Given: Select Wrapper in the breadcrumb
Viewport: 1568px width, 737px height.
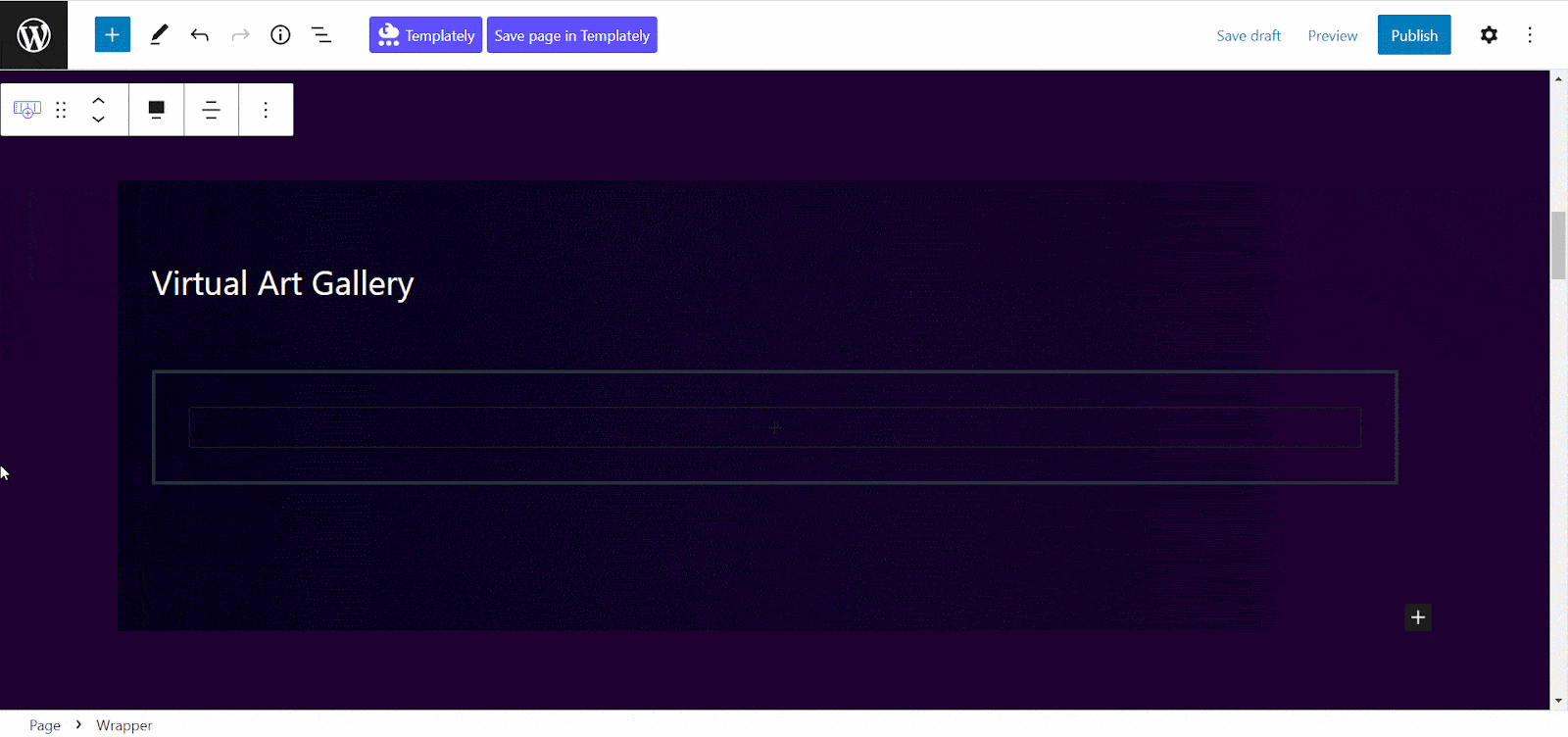Looking at the screenshot, I should point(124,725).
